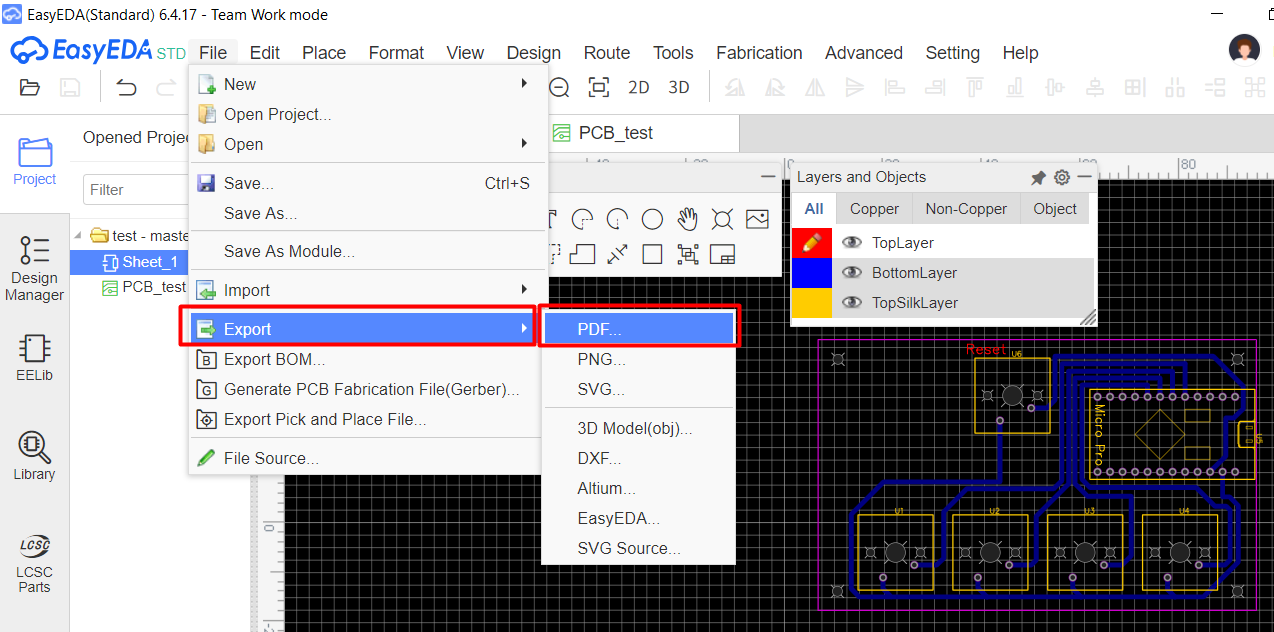This screenshot has width=1274, height=632.
Task: Select the hand Move tool
Action: [687, 219]
